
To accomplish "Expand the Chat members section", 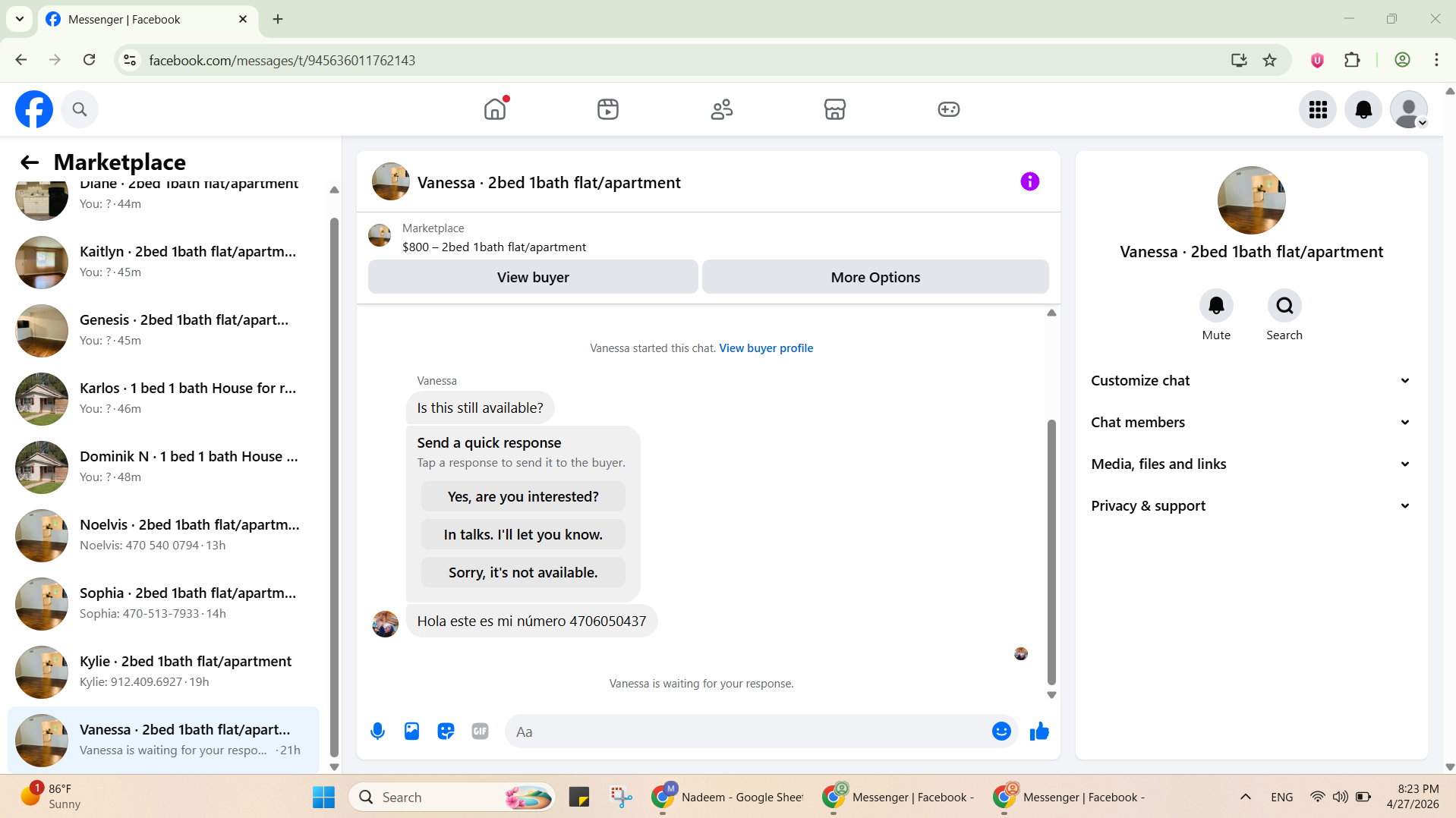I will (1251, 423).
